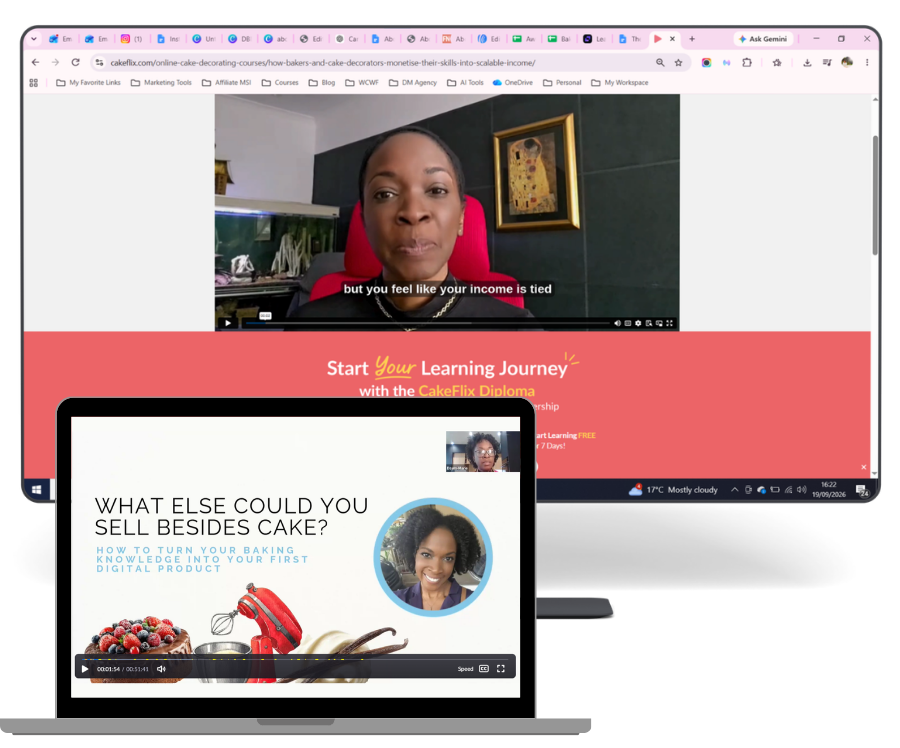
Task: Bookmark this page with the star icon
Action: point(678,62)
